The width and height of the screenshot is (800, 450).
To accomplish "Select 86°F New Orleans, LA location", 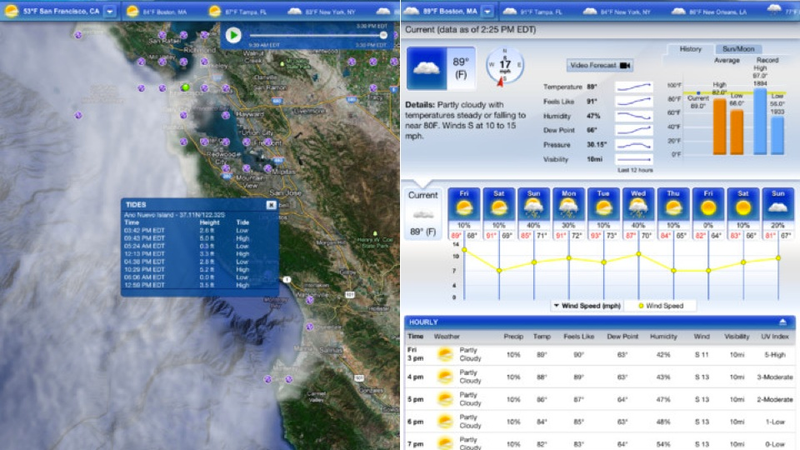I will point(710,11).
